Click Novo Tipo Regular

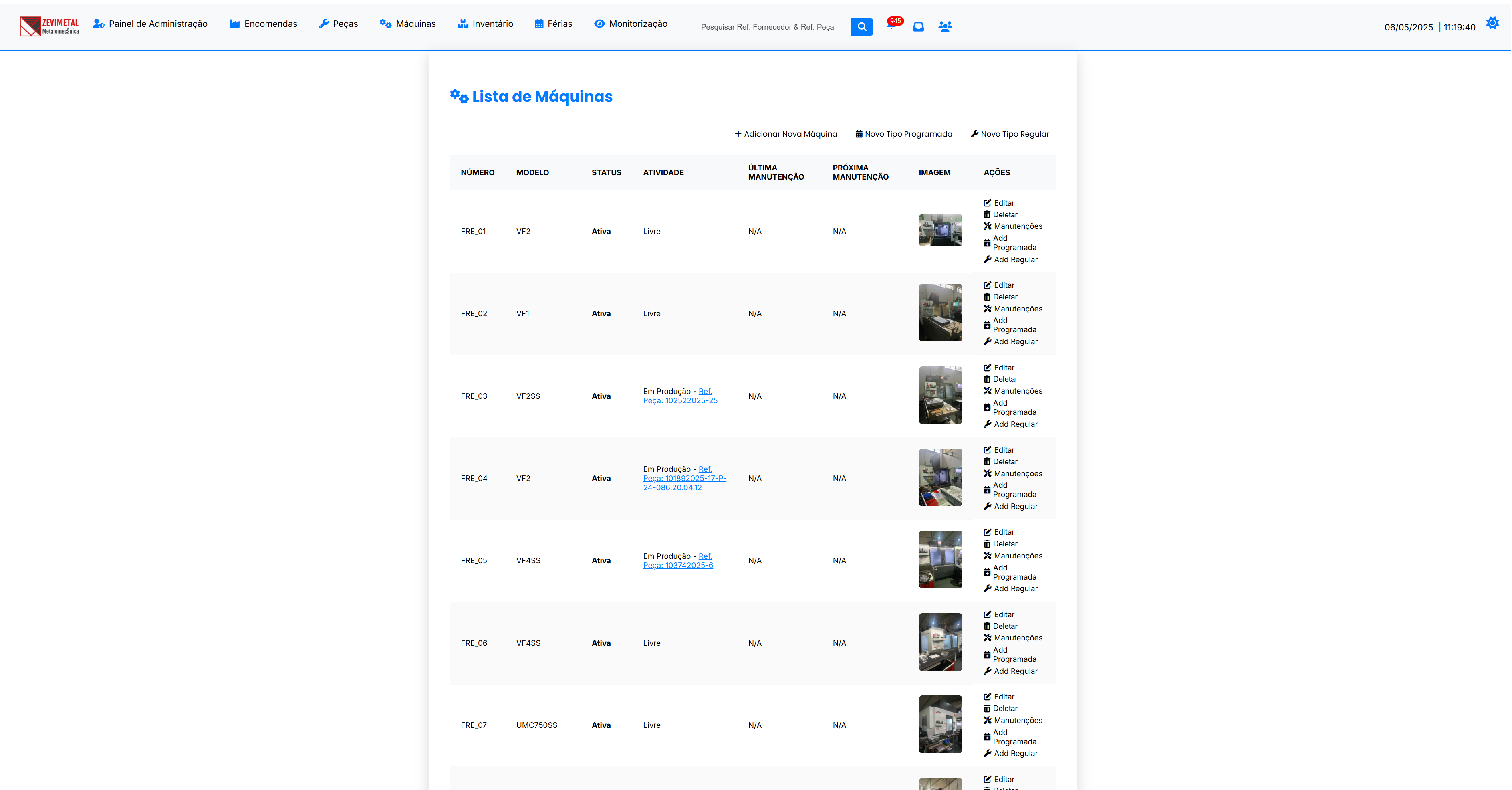pyautogui.click(x=1010, y=134)
